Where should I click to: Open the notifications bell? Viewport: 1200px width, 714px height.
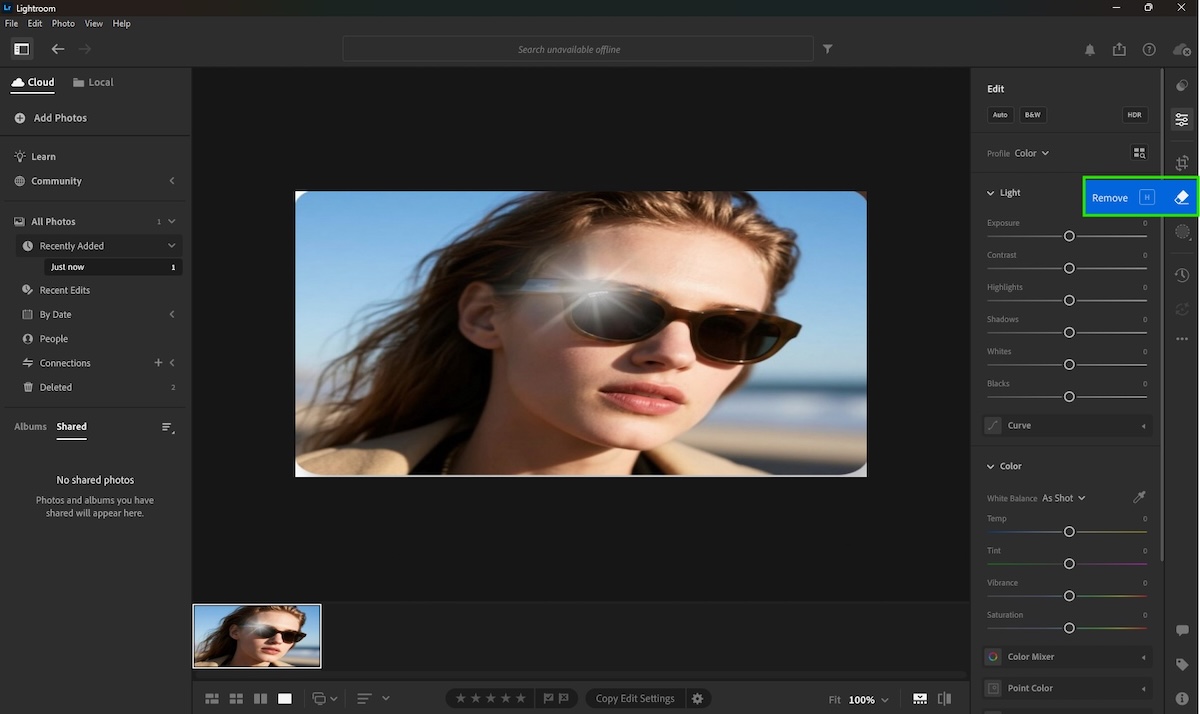pos(1090,49)
